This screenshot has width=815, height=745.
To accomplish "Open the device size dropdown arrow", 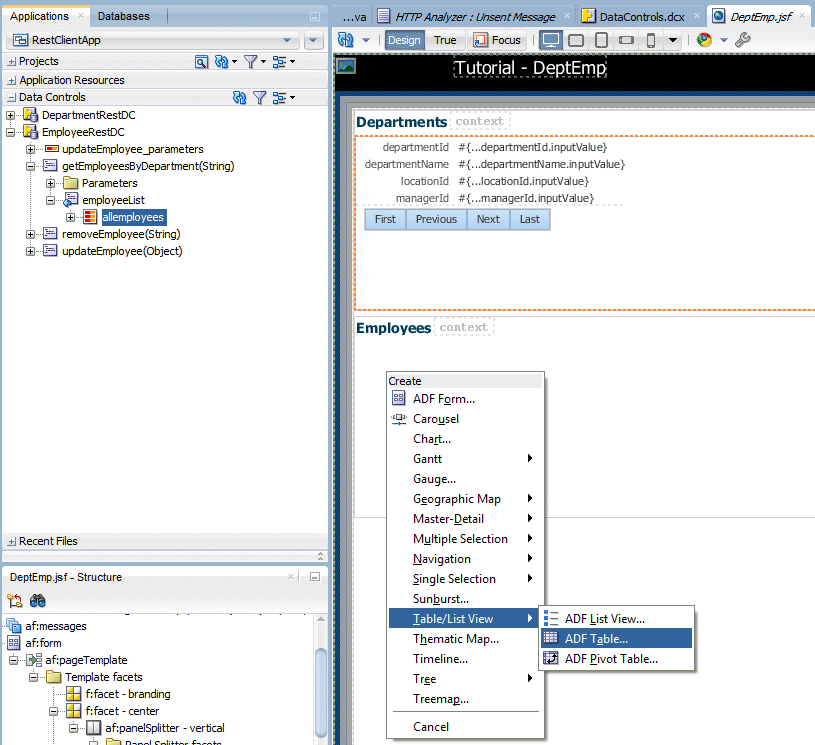I will coord(673,40).
